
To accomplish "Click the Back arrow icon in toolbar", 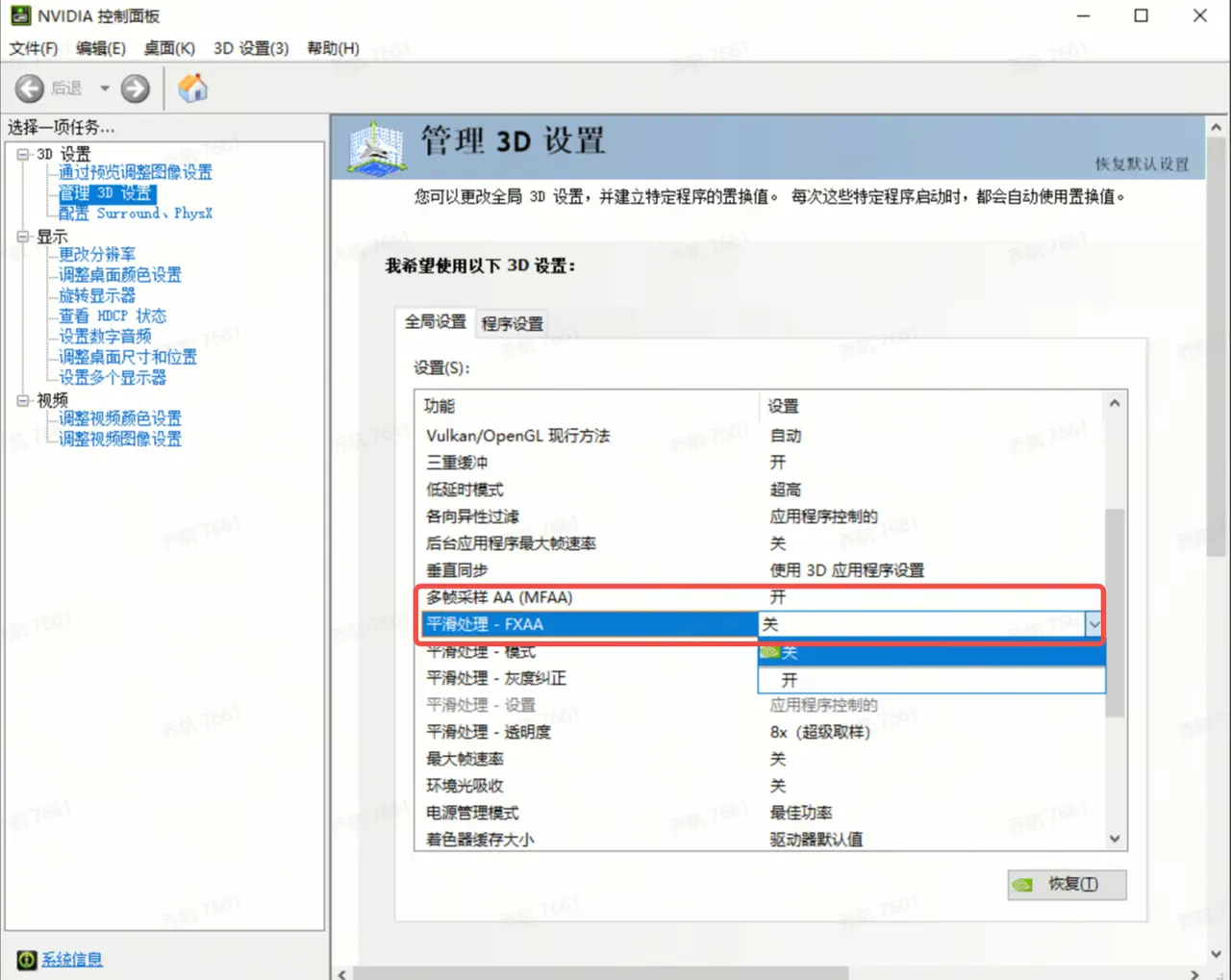I will click(30, 88).
